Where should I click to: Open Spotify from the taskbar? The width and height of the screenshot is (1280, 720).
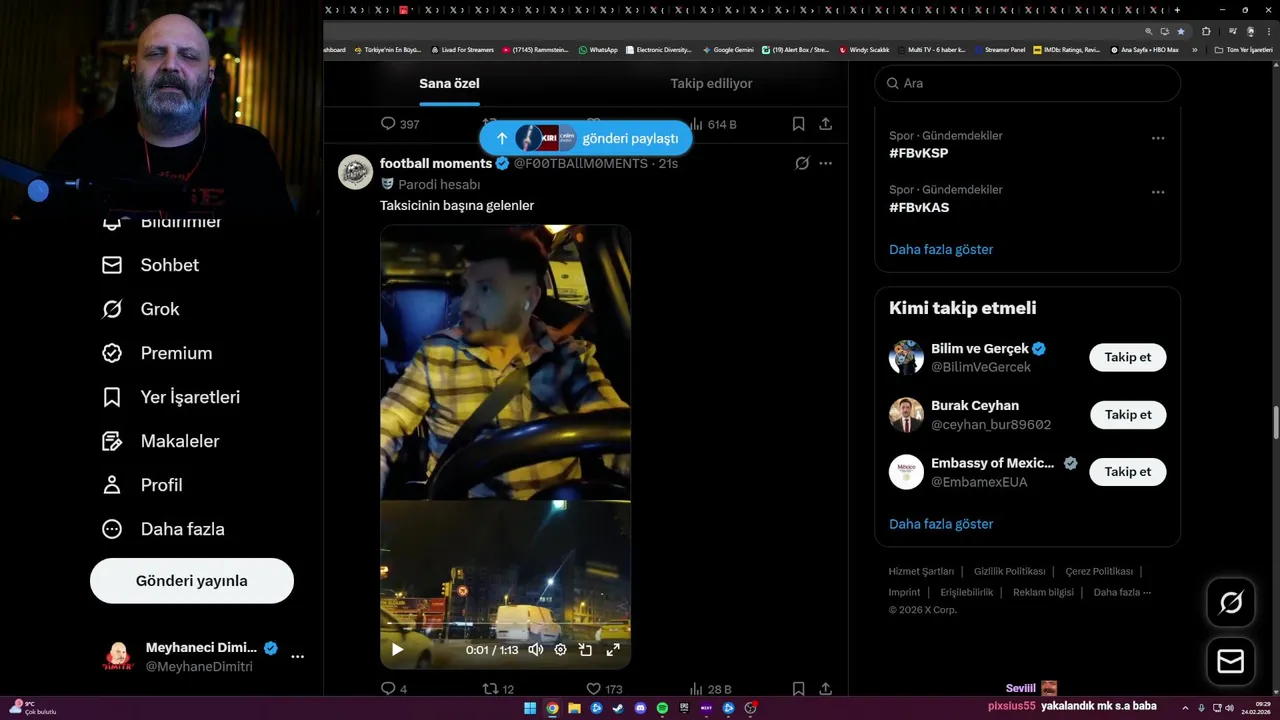pos(662,708)
